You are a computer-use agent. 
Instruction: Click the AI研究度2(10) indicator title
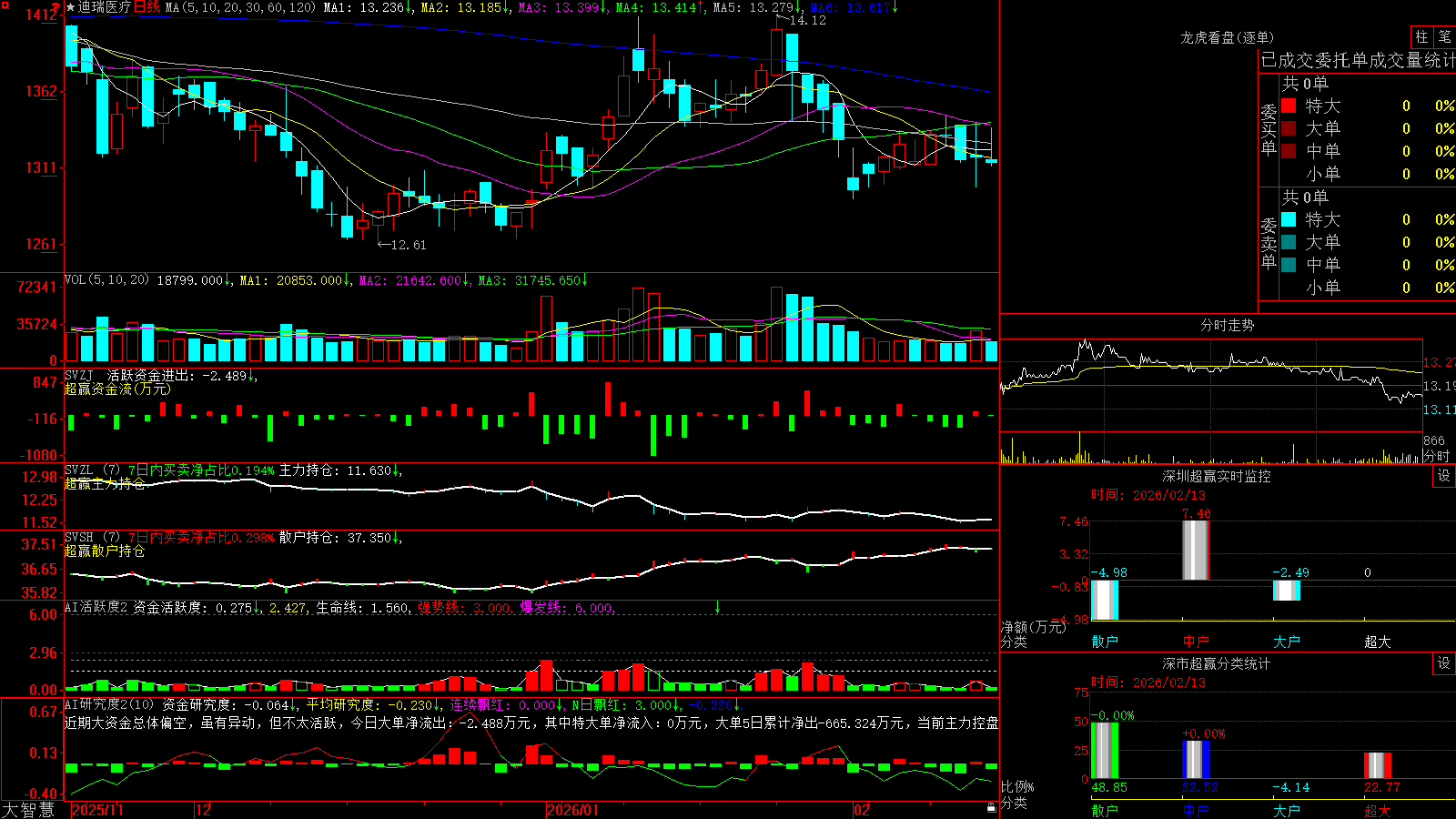[x=109, y=704]
